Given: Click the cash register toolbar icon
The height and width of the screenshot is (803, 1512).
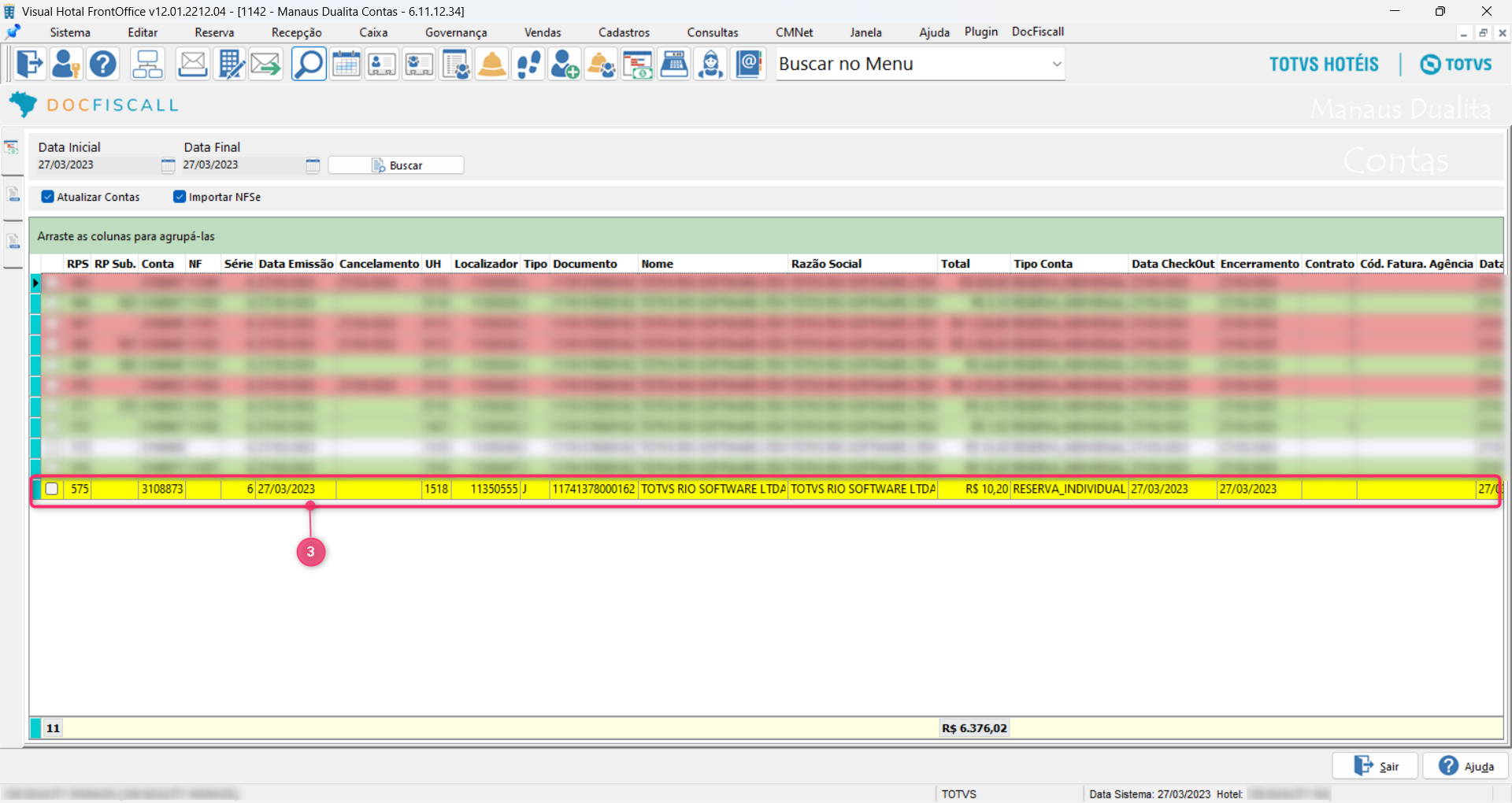Looking at the screenshot, I should coord(674,64).
